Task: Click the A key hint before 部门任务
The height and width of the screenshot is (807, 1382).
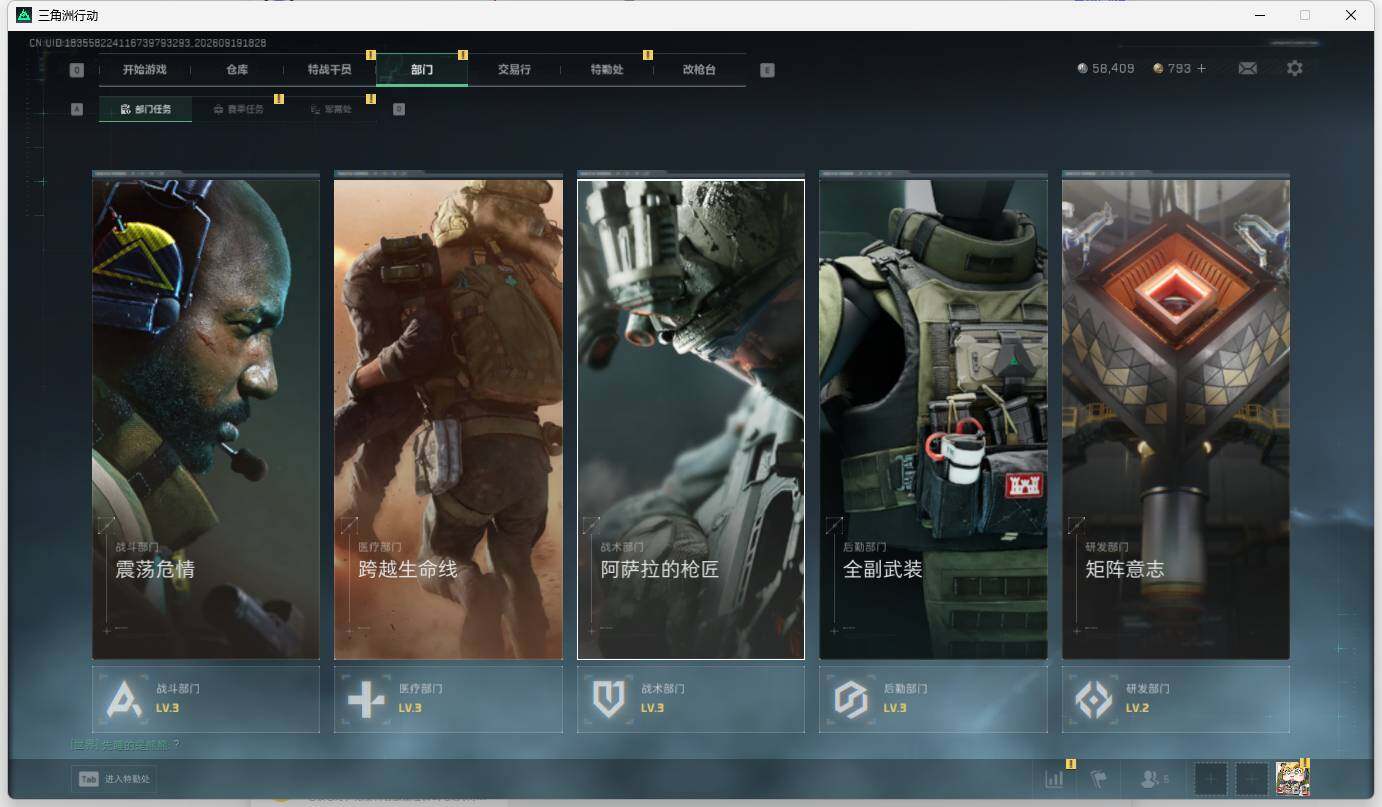Action: coord(77,109)
